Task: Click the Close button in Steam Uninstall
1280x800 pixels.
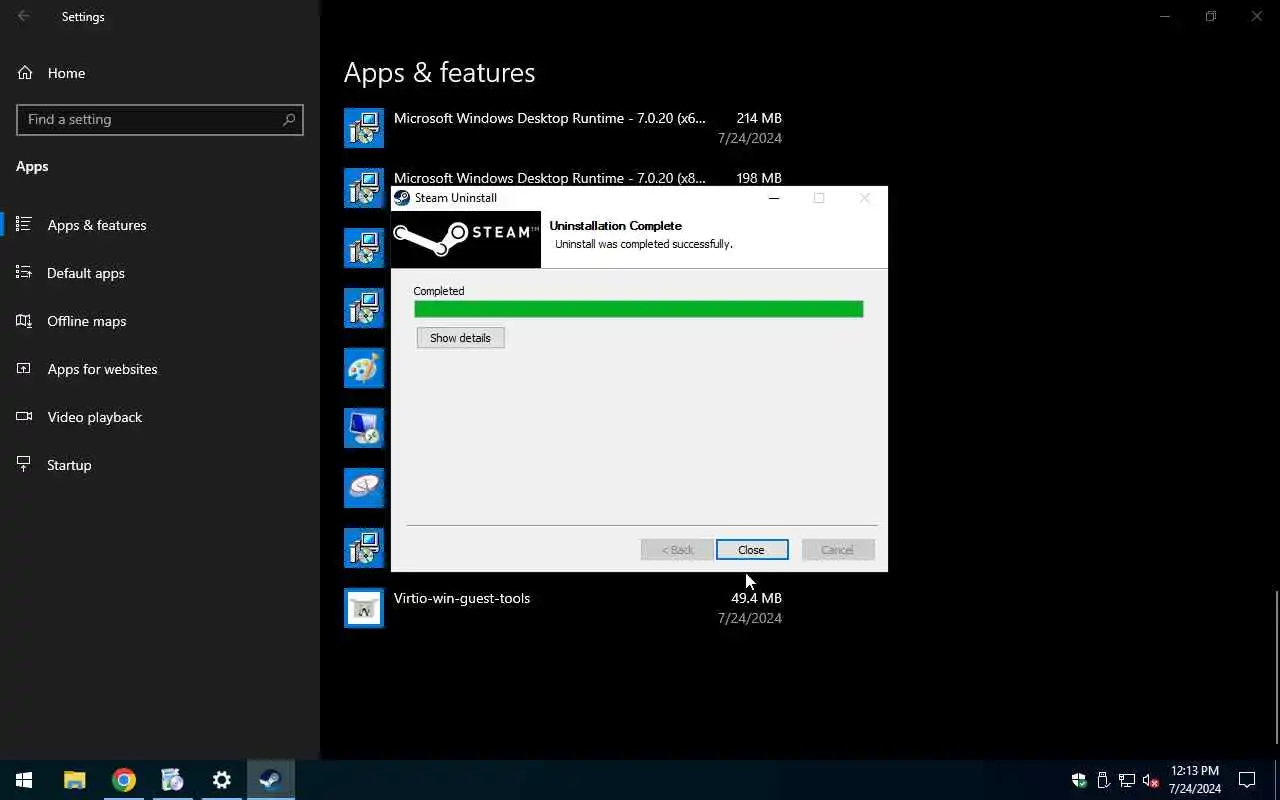Action: (751, 549)
